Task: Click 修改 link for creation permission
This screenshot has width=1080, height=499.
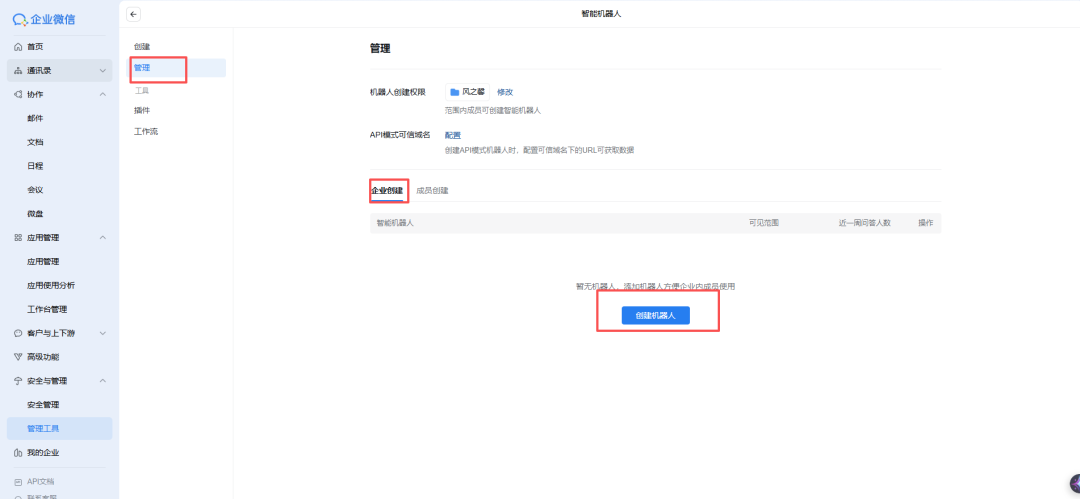Action: [x=505, y=92]
